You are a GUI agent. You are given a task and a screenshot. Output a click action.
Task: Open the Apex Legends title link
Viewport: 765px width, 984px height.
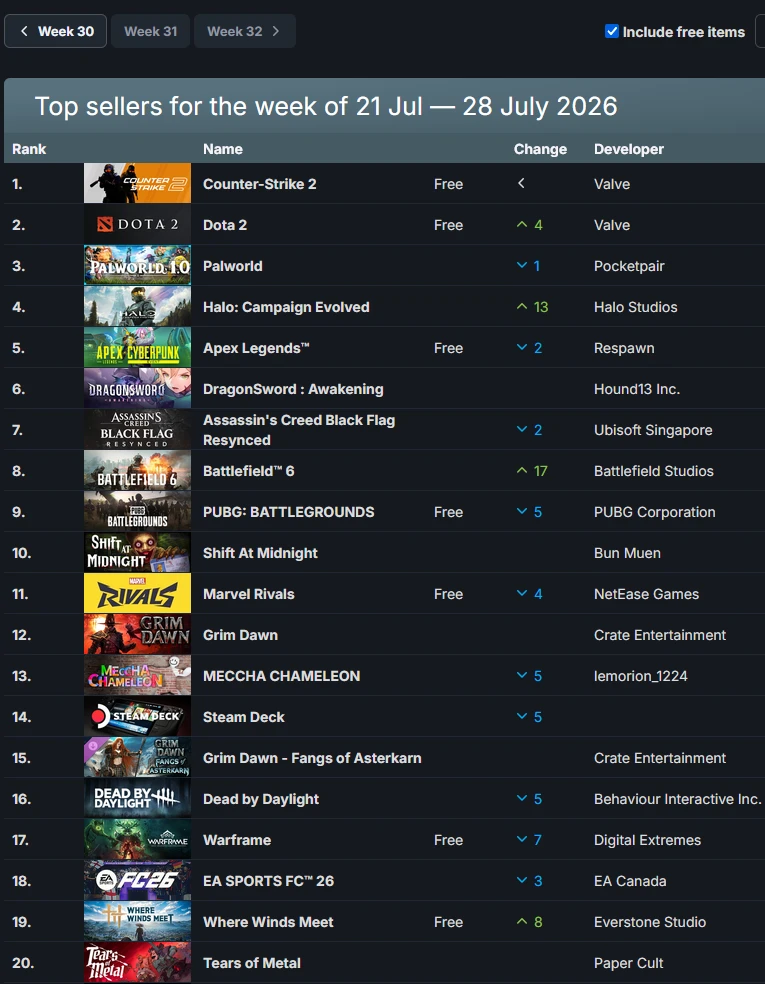point(256,348)
